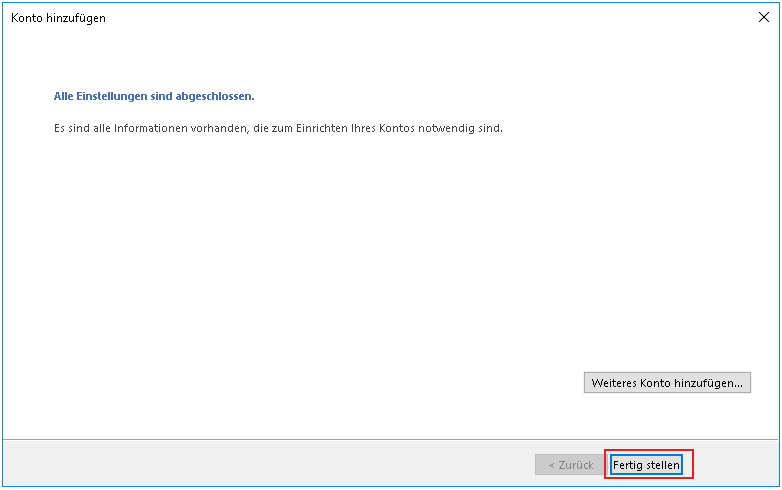Click the 'Konto hinzufügen' window title
Image resolution: width=782 pixels, height=490 pixels.
pyautogui.click(x=58, y=18)
